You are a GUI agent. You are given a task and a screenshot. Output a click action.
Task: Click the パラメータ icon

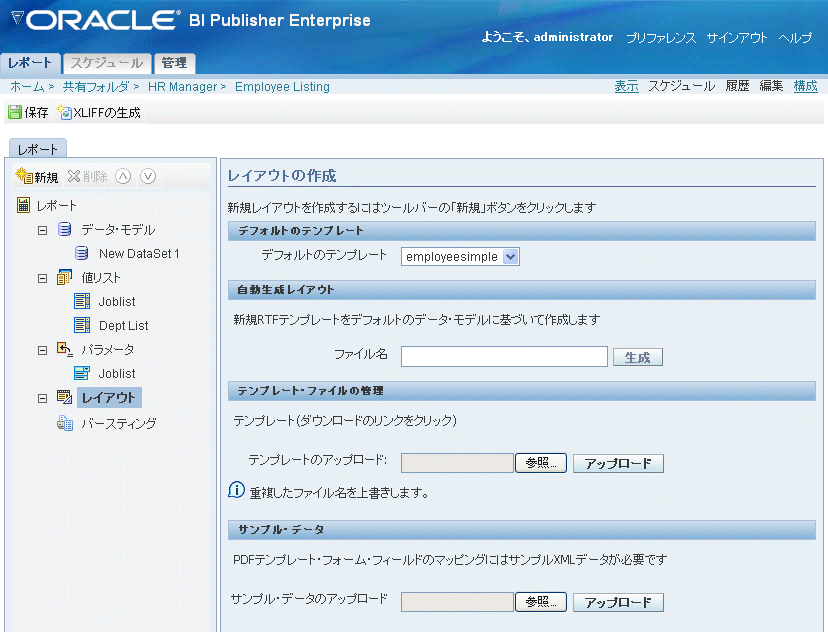(64, 349)
